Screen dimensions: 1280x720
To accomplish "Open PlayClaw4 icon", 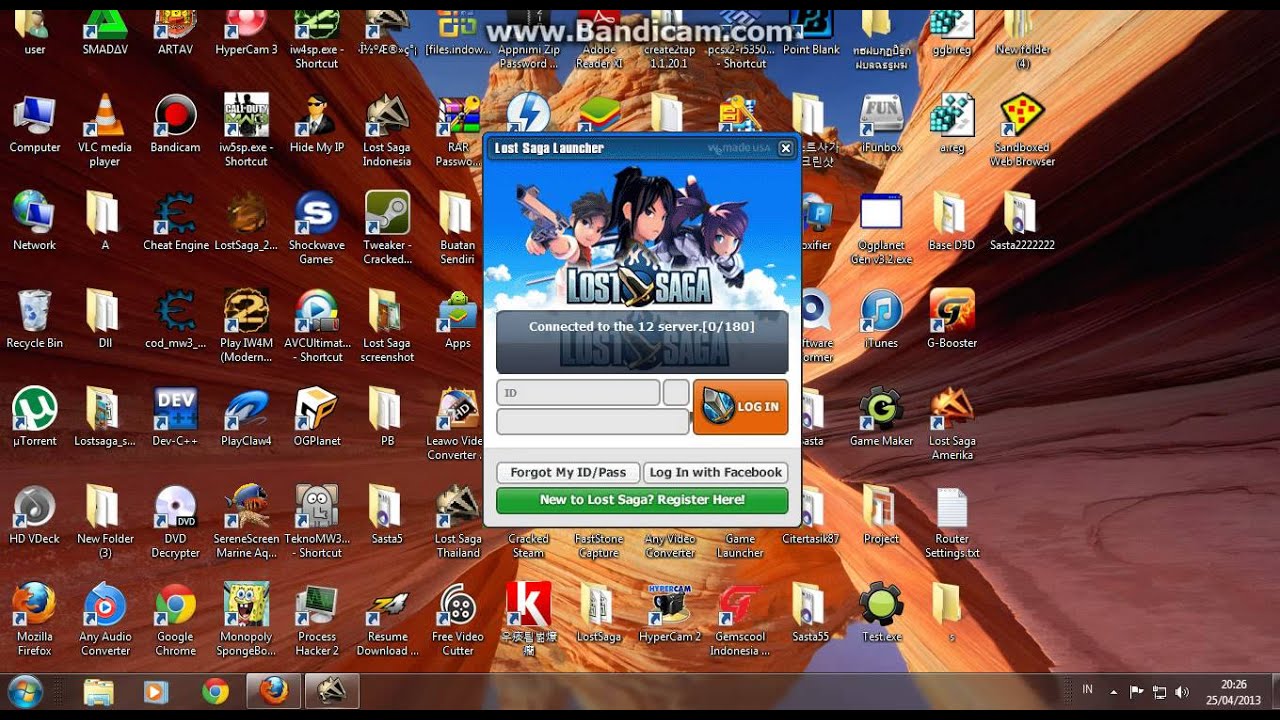I will [246, 418].
